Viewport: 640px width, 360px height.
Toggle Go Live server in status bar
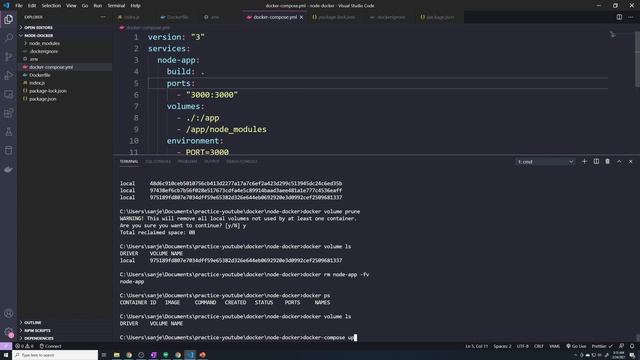tap(576, 346)
